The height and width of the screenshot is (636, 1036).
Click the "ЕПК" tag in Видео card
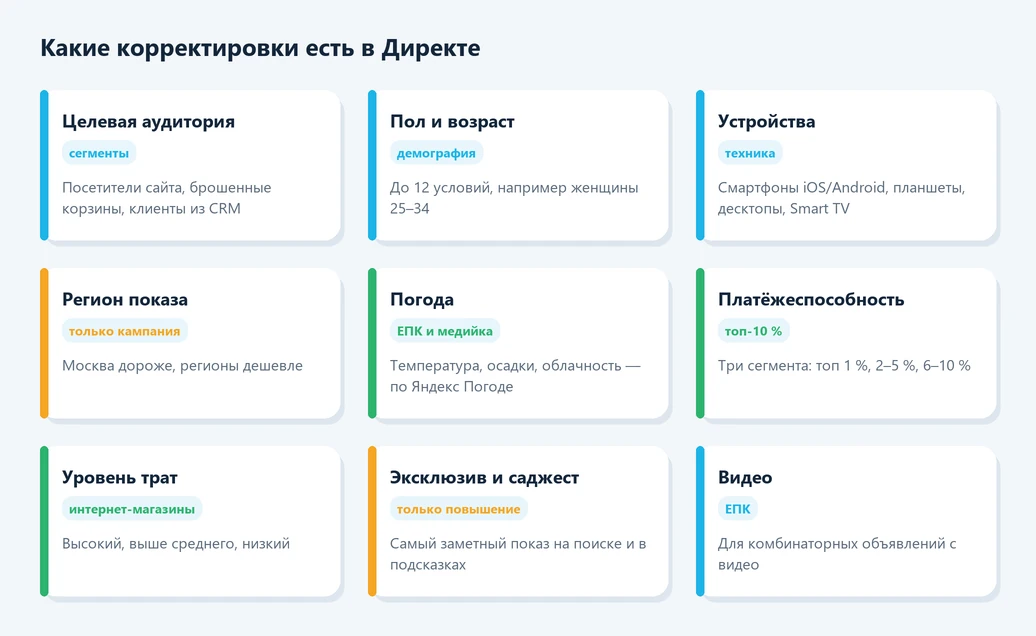(x=737, y=510)
